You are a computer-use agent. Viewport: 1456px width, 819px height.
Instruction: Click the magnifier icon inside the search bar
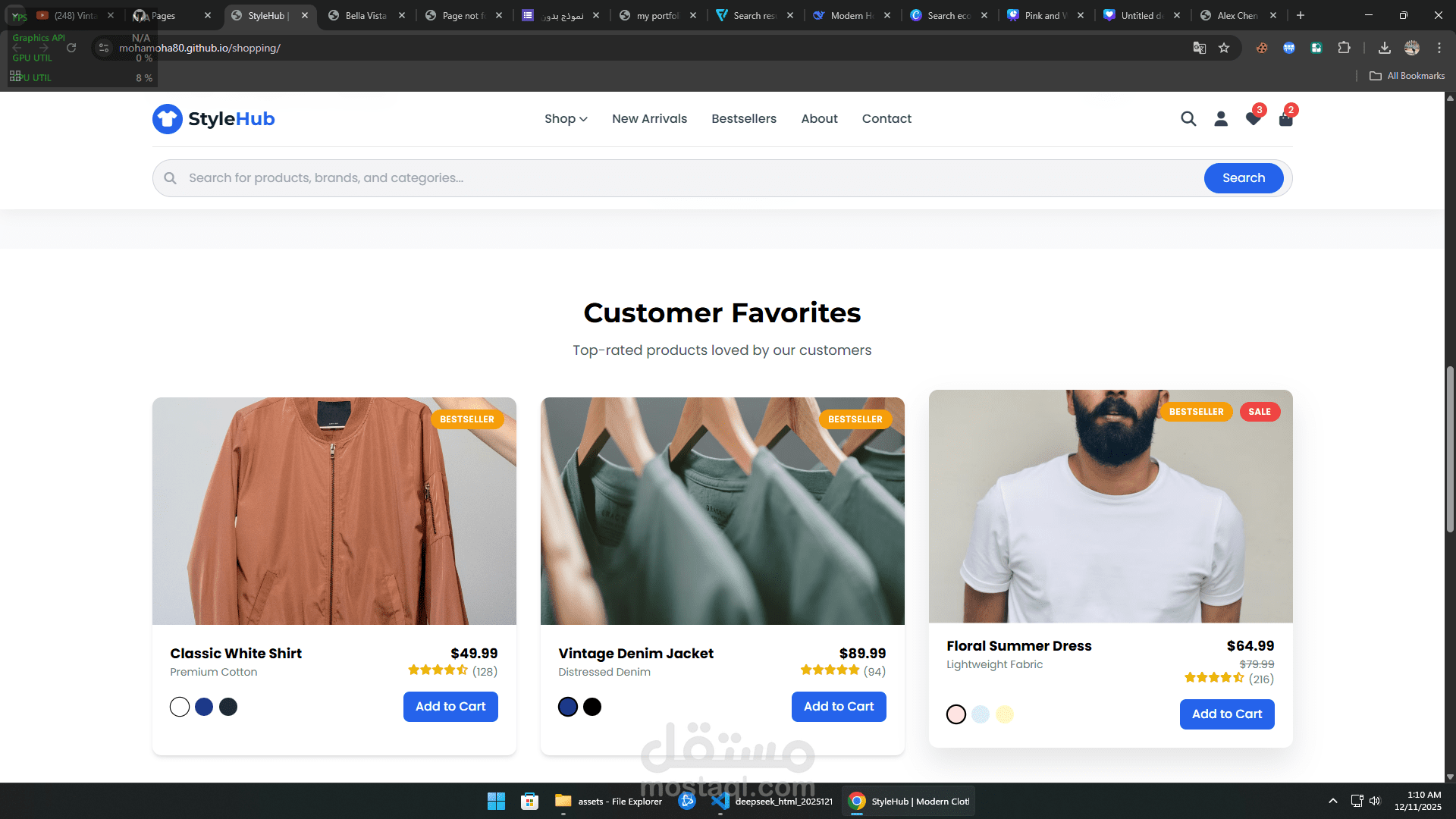click(170, 177)
